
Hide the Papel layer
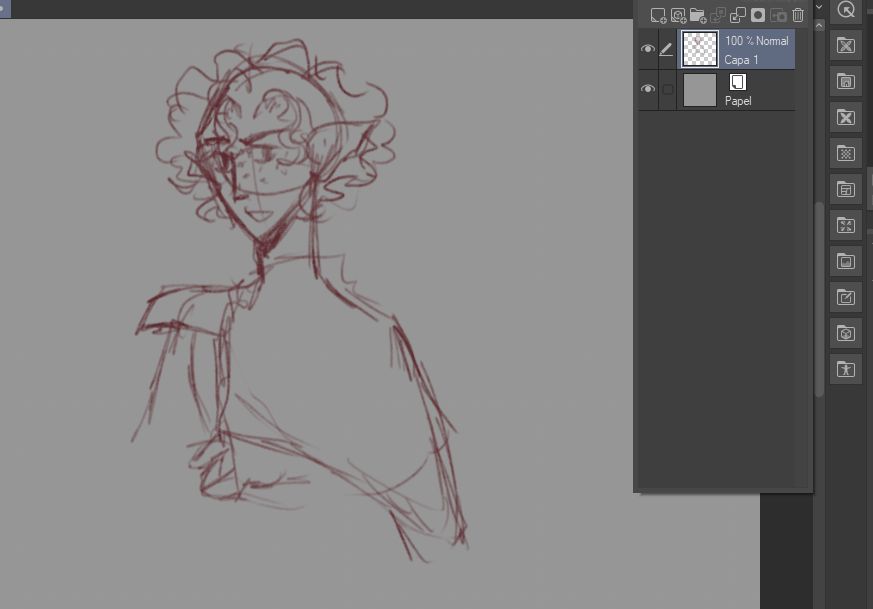[x=648, y=89]
